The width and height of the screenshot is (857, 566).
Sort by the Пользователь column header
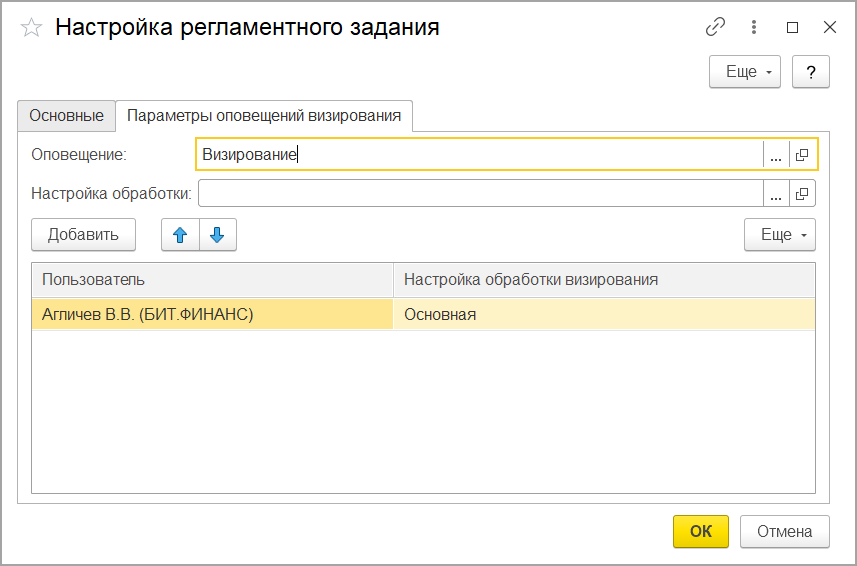tap(212, 279)
